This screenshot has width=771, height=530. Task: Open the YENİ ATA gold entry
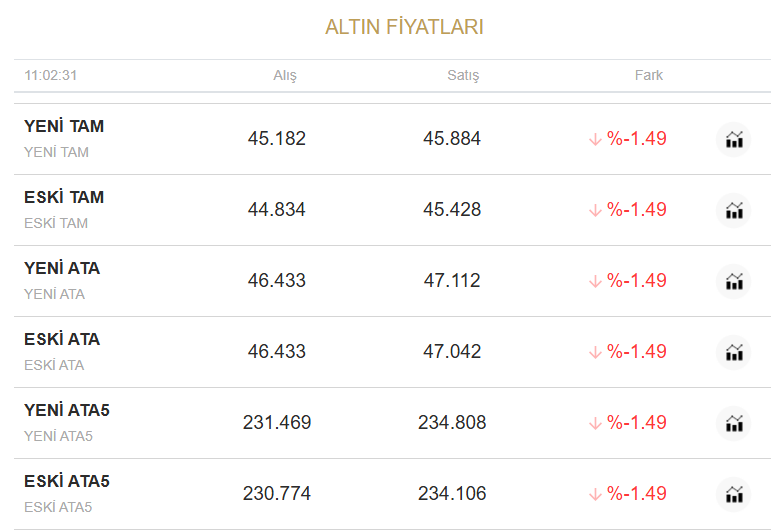[x=62, y=269]
